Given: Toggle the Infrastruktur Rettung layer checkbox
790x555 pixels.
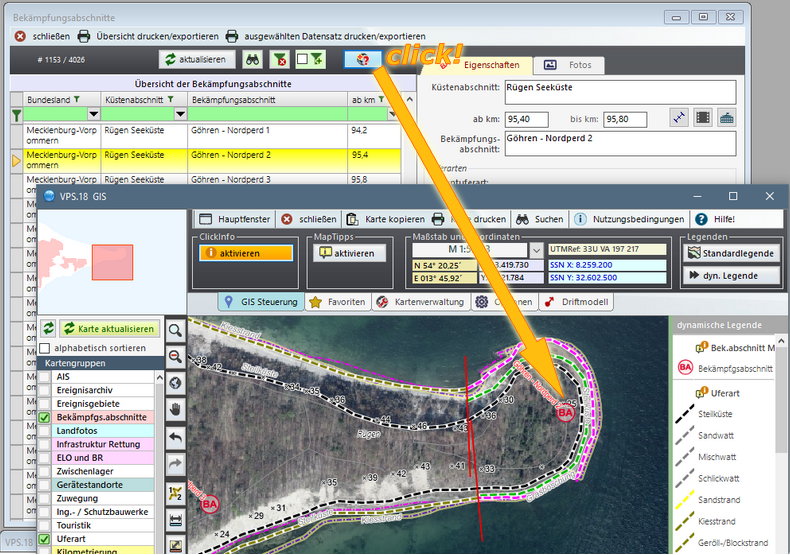Looking at the screenshot, I should tap(45, 445).
